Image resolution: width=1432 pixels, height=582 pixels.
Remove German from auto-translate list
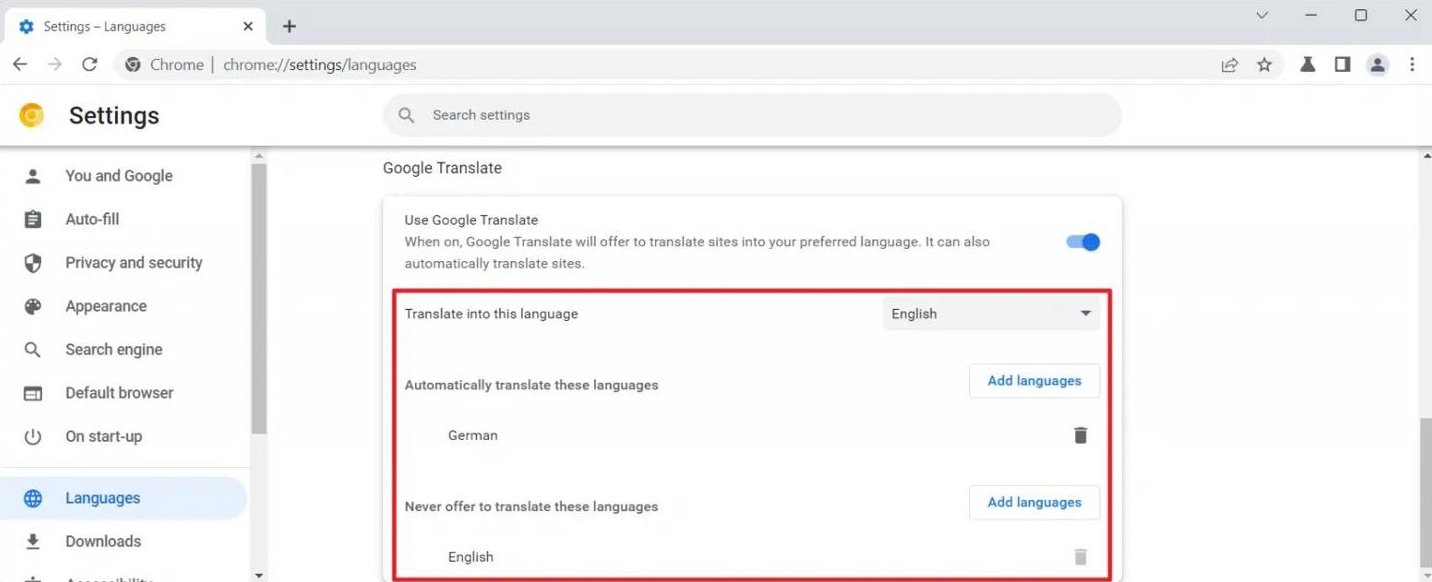pos(1080,435)
